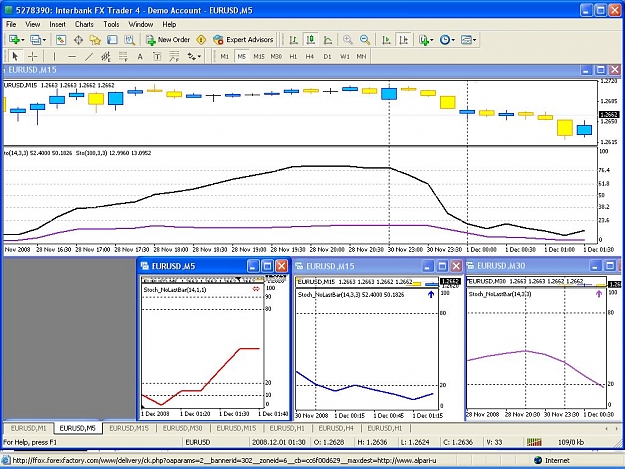The width and height of the screenshot is (625, 469).
Task: Select the H4 timeframe button
Action: (310, 57)
